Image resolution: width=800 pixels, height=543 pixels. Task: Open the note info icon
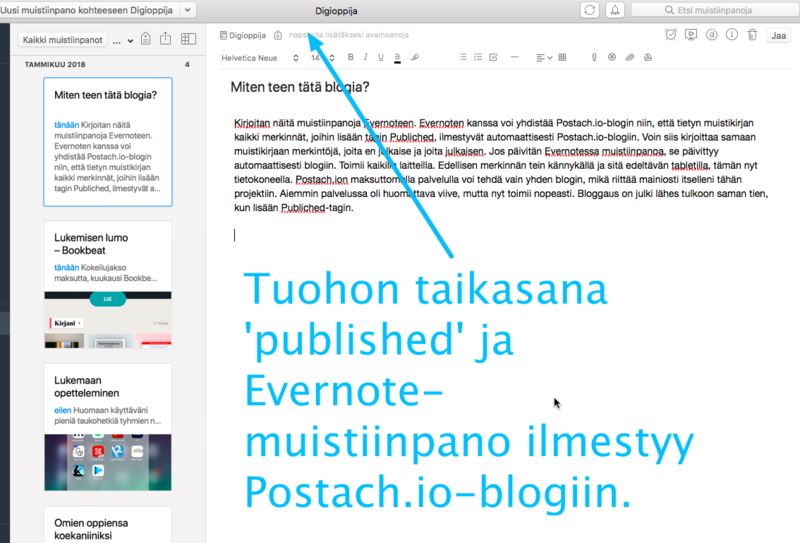pyautogui.click(x=732, y=35)
